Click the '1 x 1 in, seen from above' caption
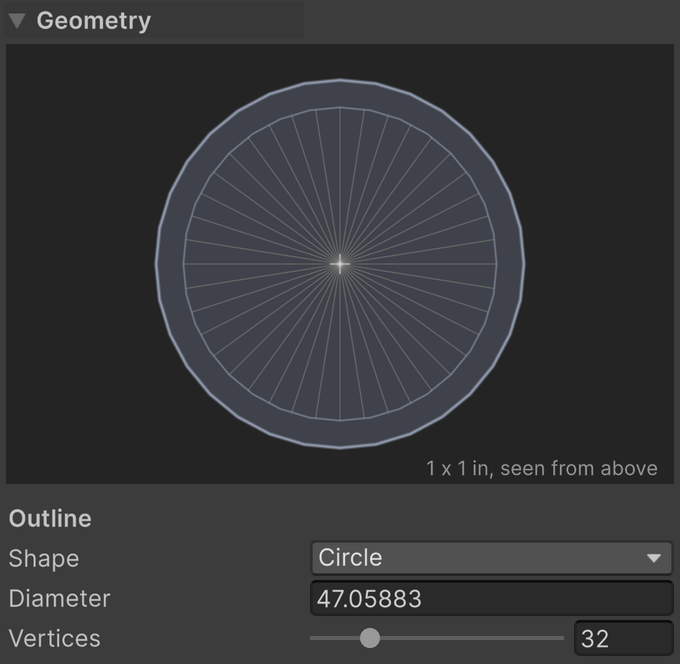680x664 pixels. 542,468
